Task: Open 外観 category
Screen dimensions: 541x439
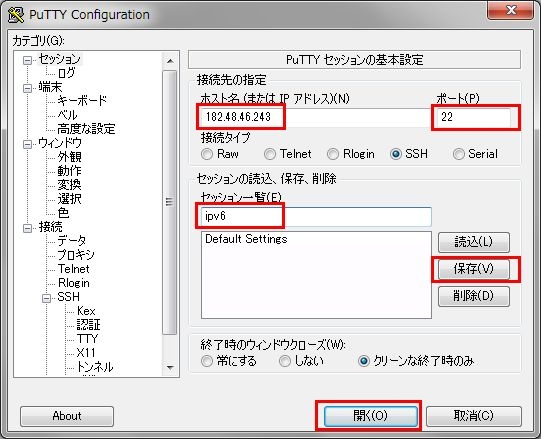Action: click(69, 157)
